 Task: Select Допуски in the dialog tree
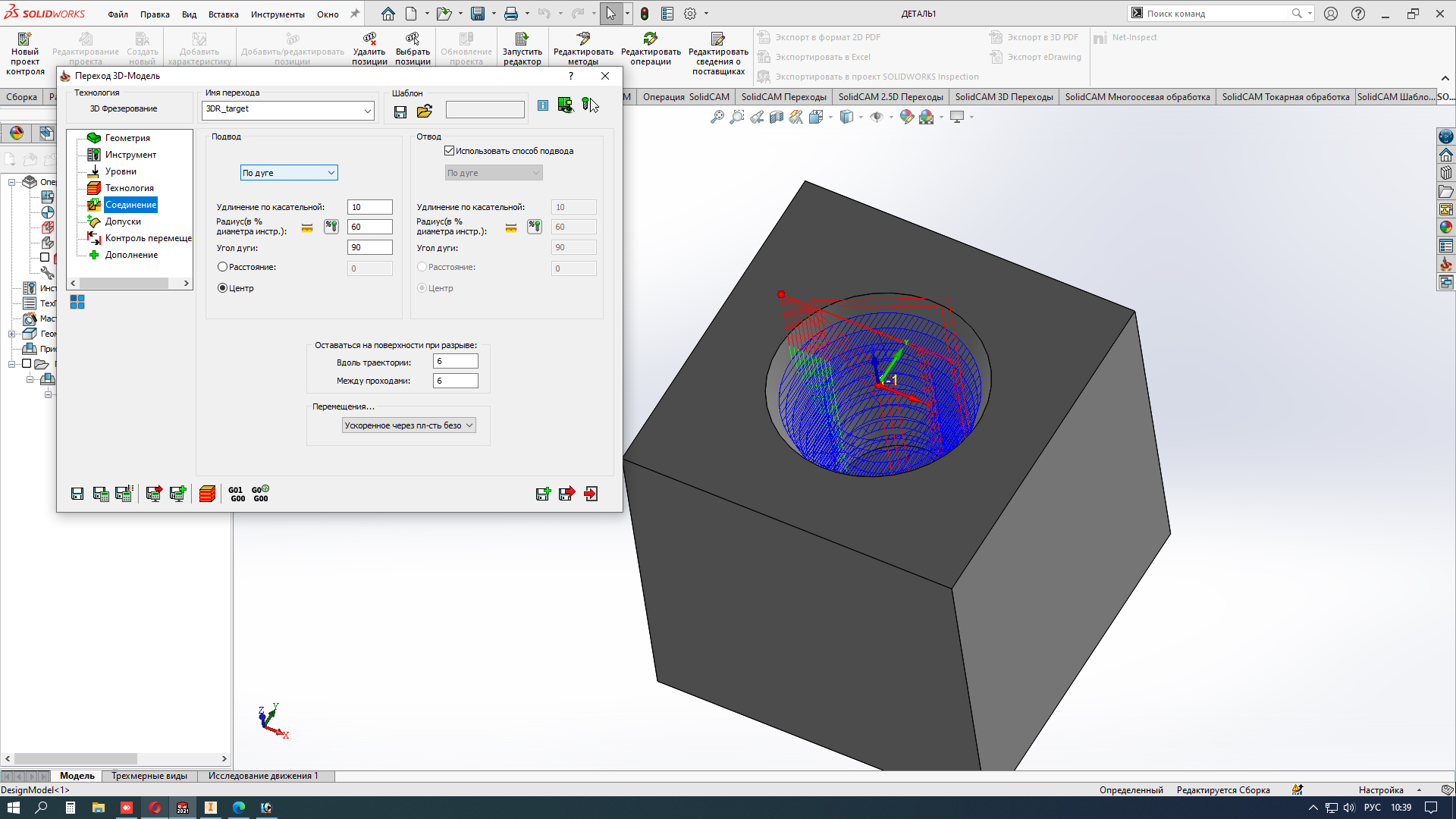[x=123, y=221]
